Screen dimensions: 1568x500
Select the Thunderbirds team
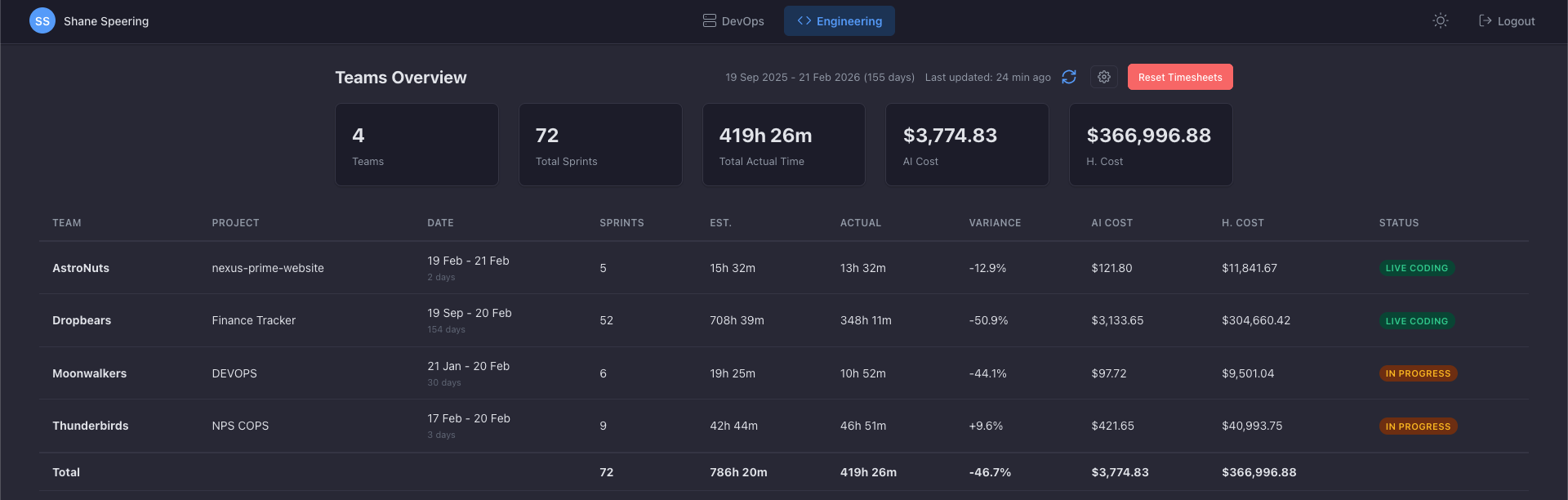(x=91, y=426)
